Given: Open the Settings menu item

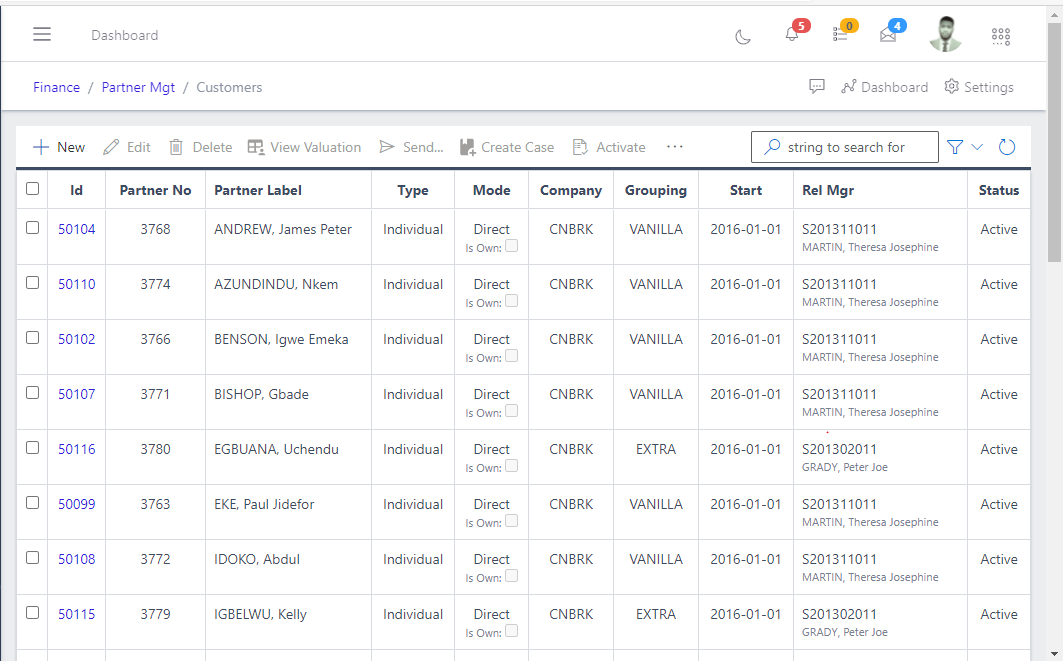Looking at the screenshot, I should click(x=979, y=86).
